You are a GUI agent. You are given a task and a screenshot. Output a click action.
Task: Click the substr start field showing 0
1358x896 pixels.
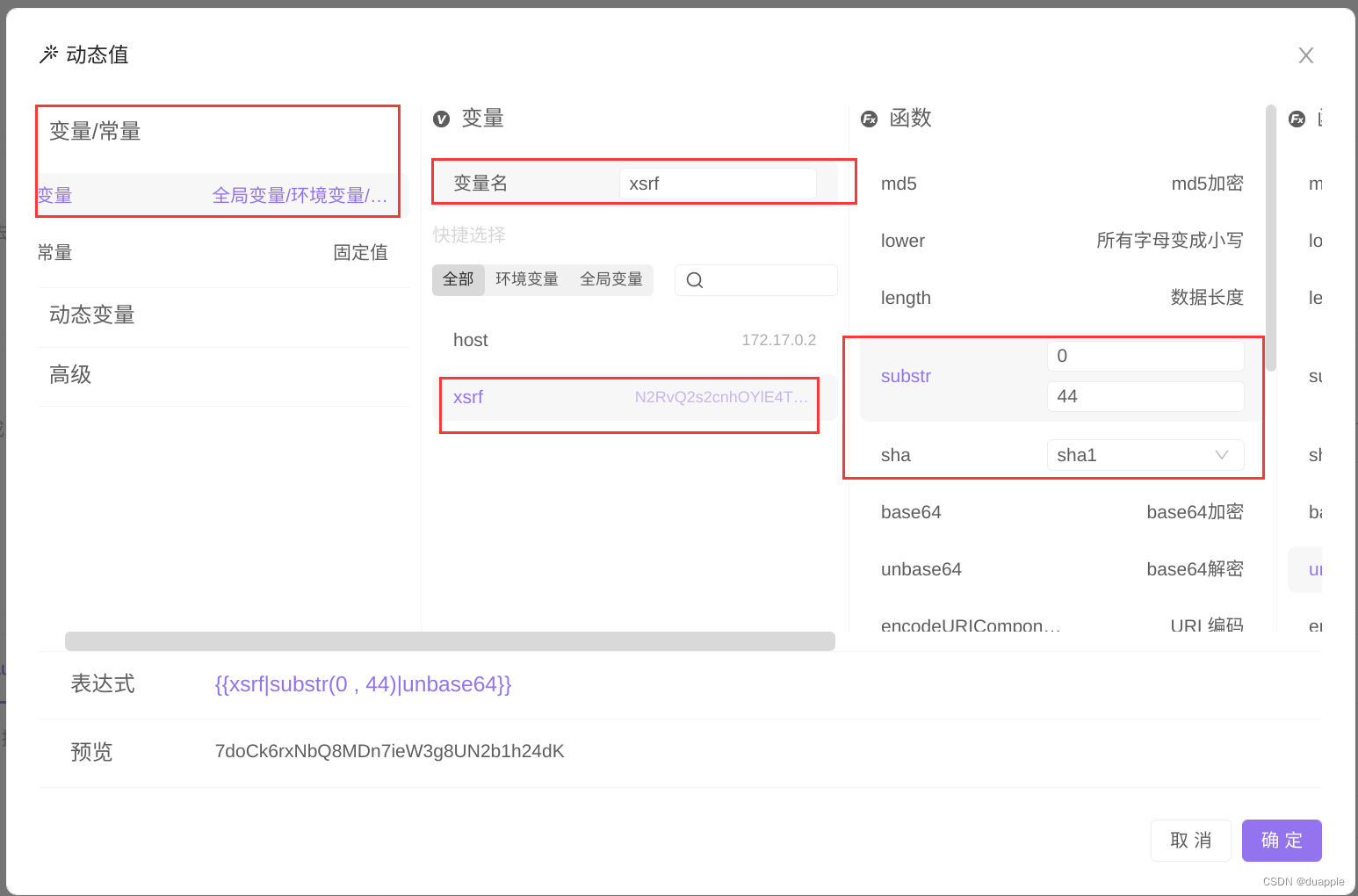coord(1145,356)
